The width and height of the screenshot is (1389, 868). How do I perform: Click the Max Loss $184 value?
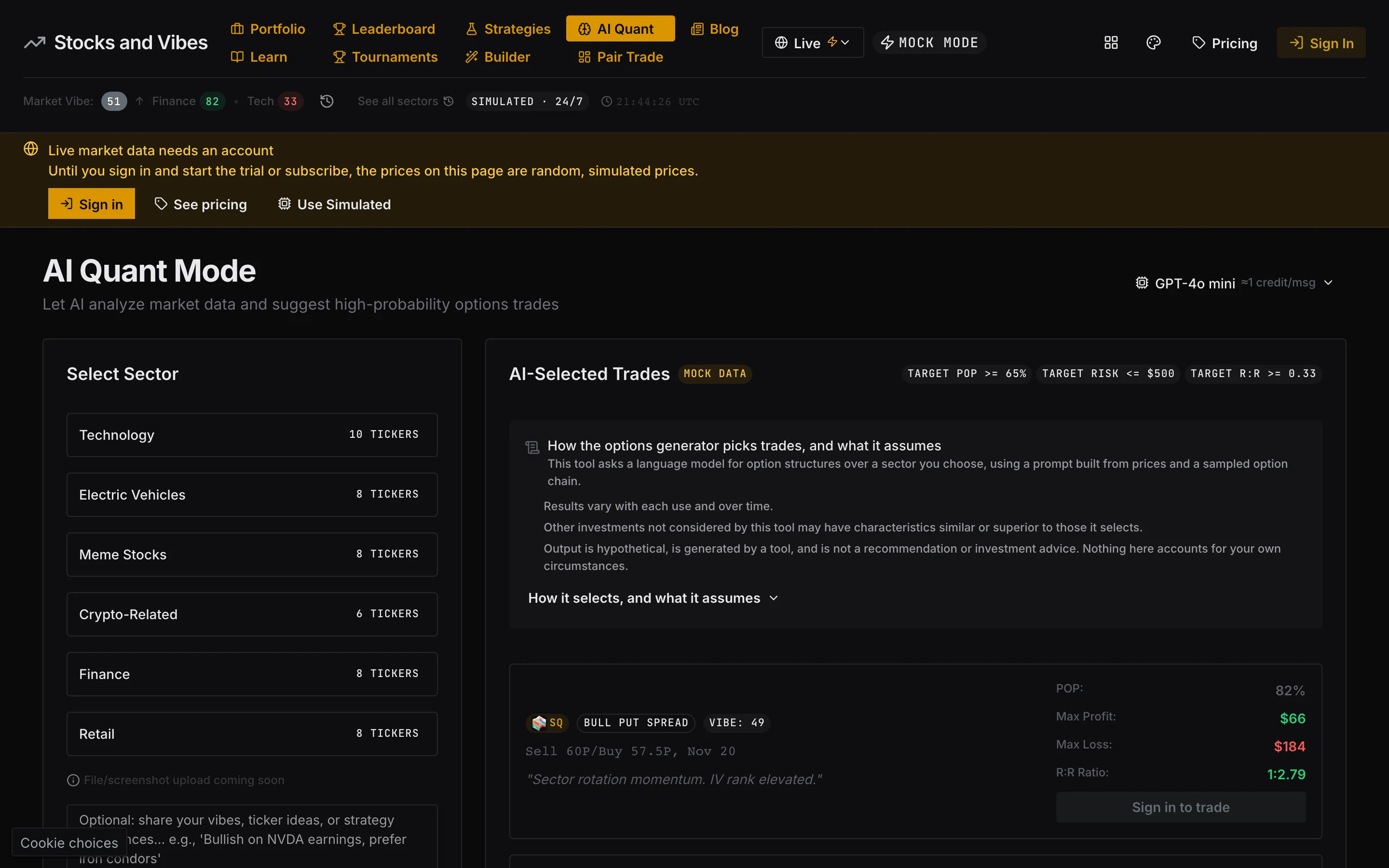click(1290, 747)
